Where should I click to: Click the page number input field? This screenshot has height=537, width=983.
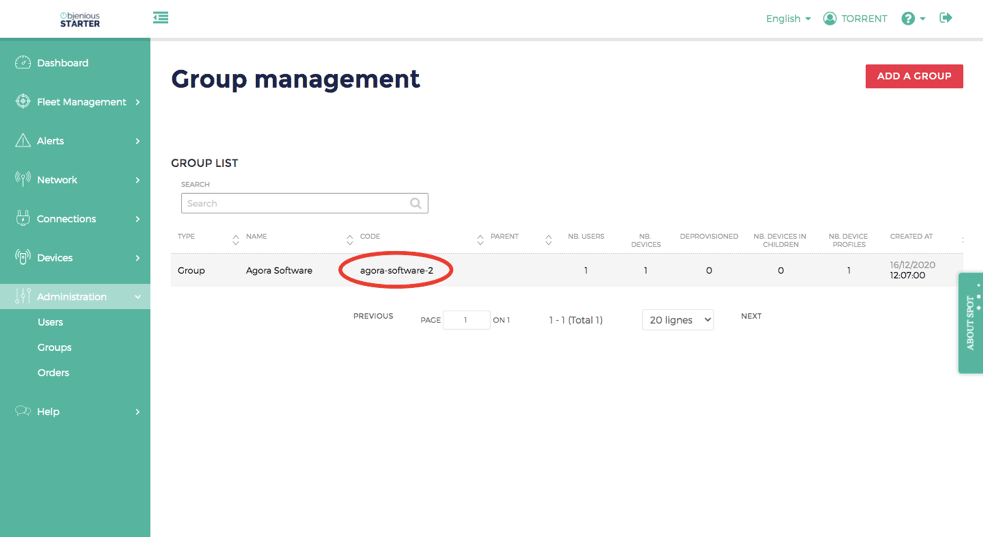click(x=466, y=320)
